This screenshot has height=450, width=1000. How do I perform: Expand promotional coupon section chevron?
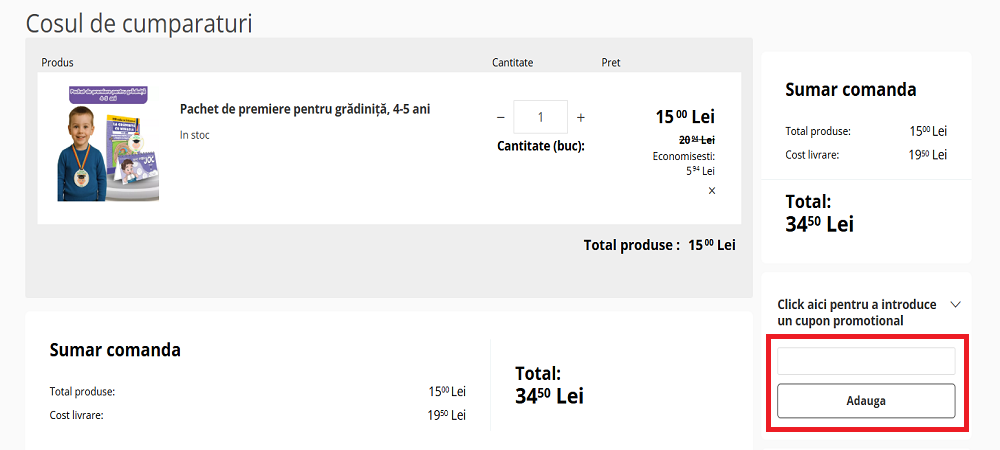tap(955, 304)
